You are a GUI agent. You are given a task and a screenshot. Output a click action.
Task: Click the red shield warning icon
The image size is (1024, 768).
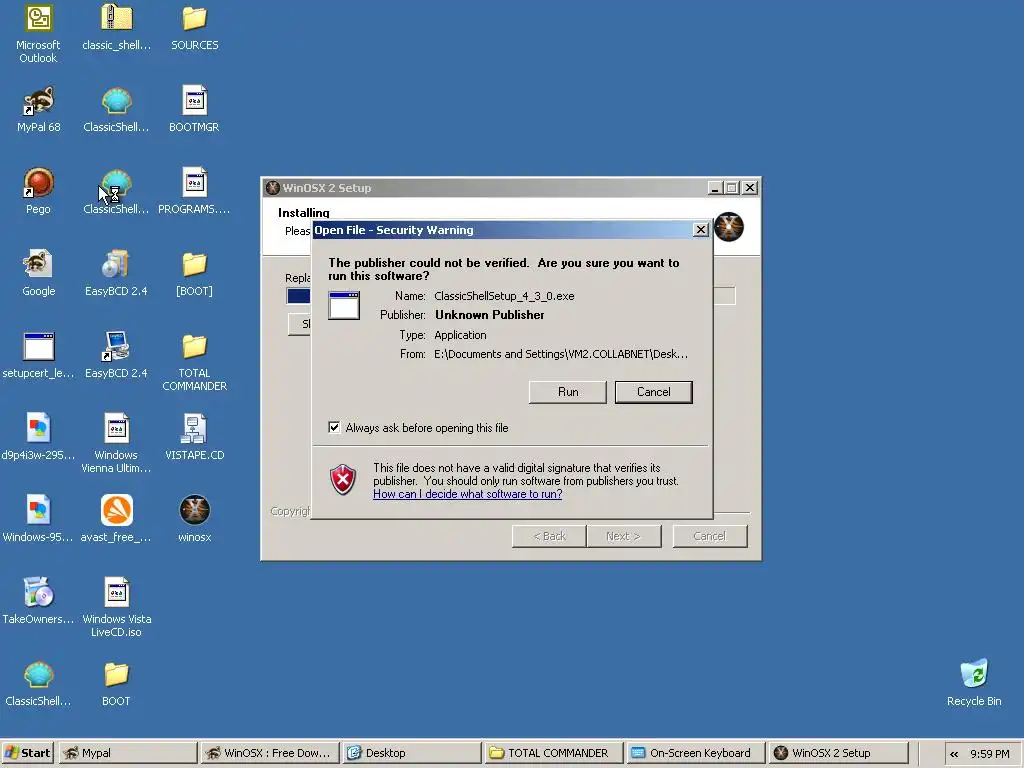[343, 481]
